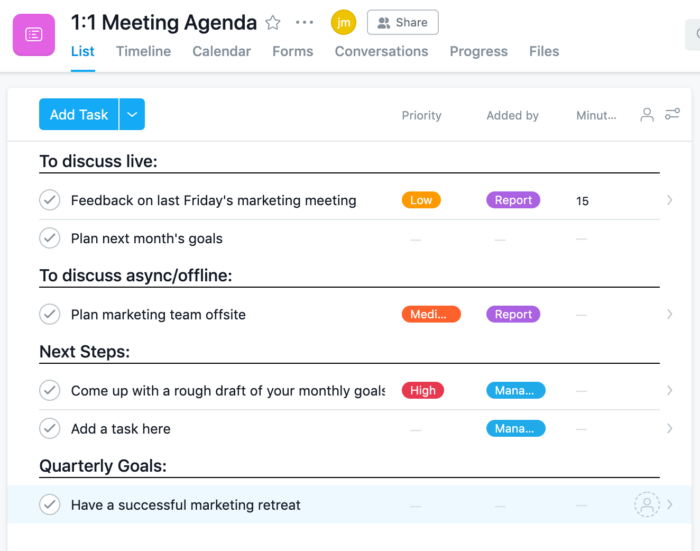Star the 1:1 Meeting Agenda project
The height and width of the screenshot is (551, 700).
point(273,23)
